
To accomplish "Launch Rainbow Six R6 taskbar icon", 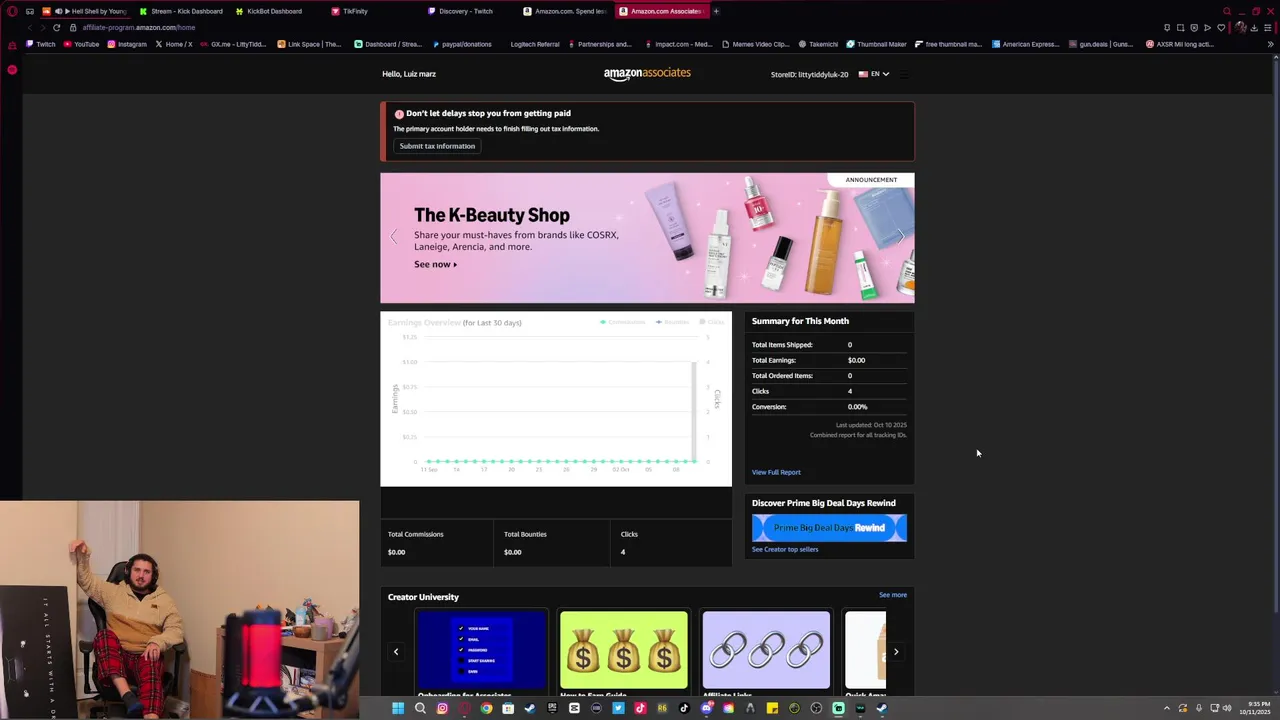I will [x=662, y=708].
